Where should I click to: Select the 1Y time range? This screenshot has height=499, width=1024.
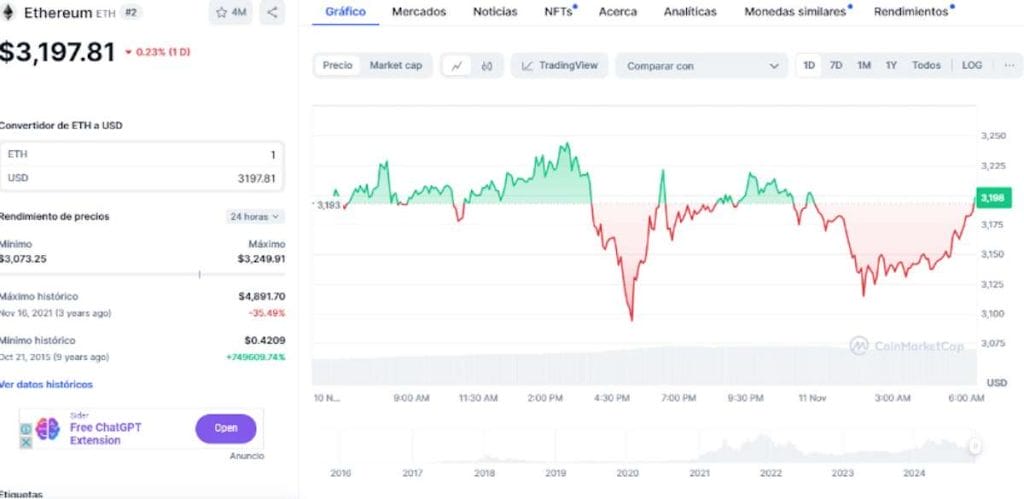tap(891, 65)
